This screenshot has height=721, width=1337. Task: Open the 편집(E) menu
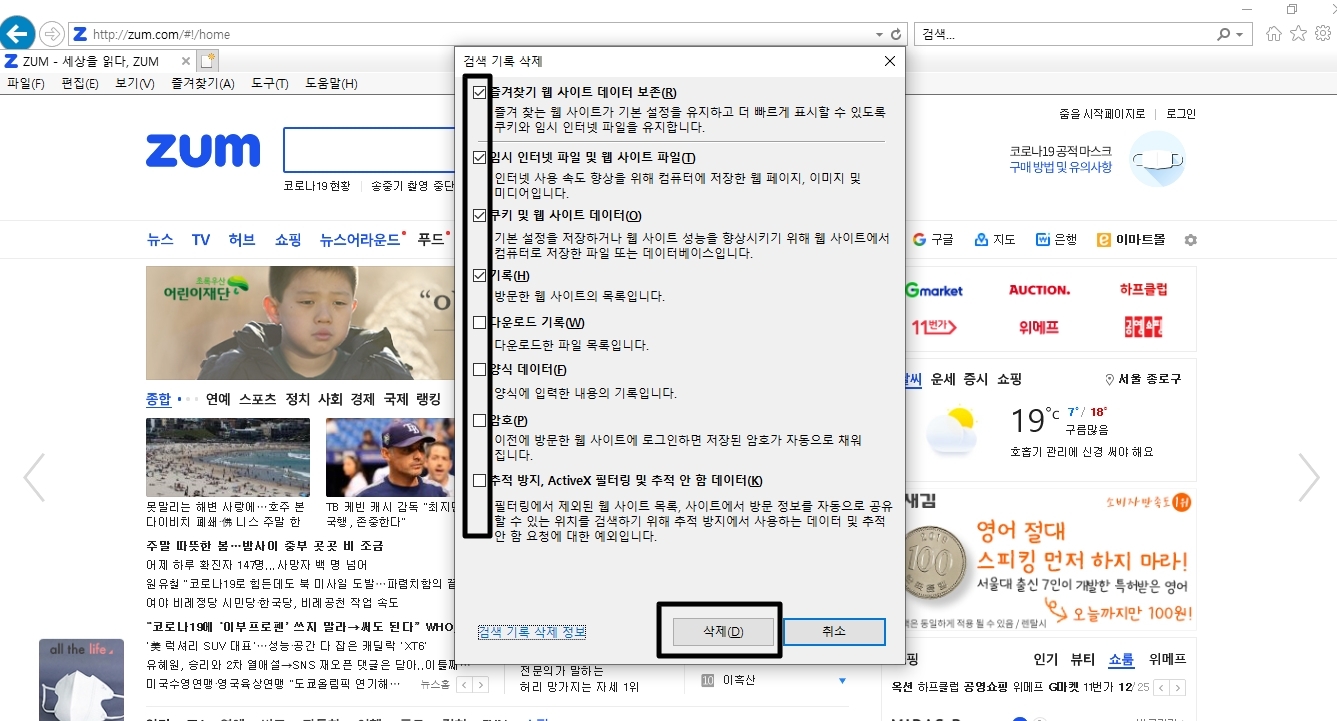(x=80, y=84)
